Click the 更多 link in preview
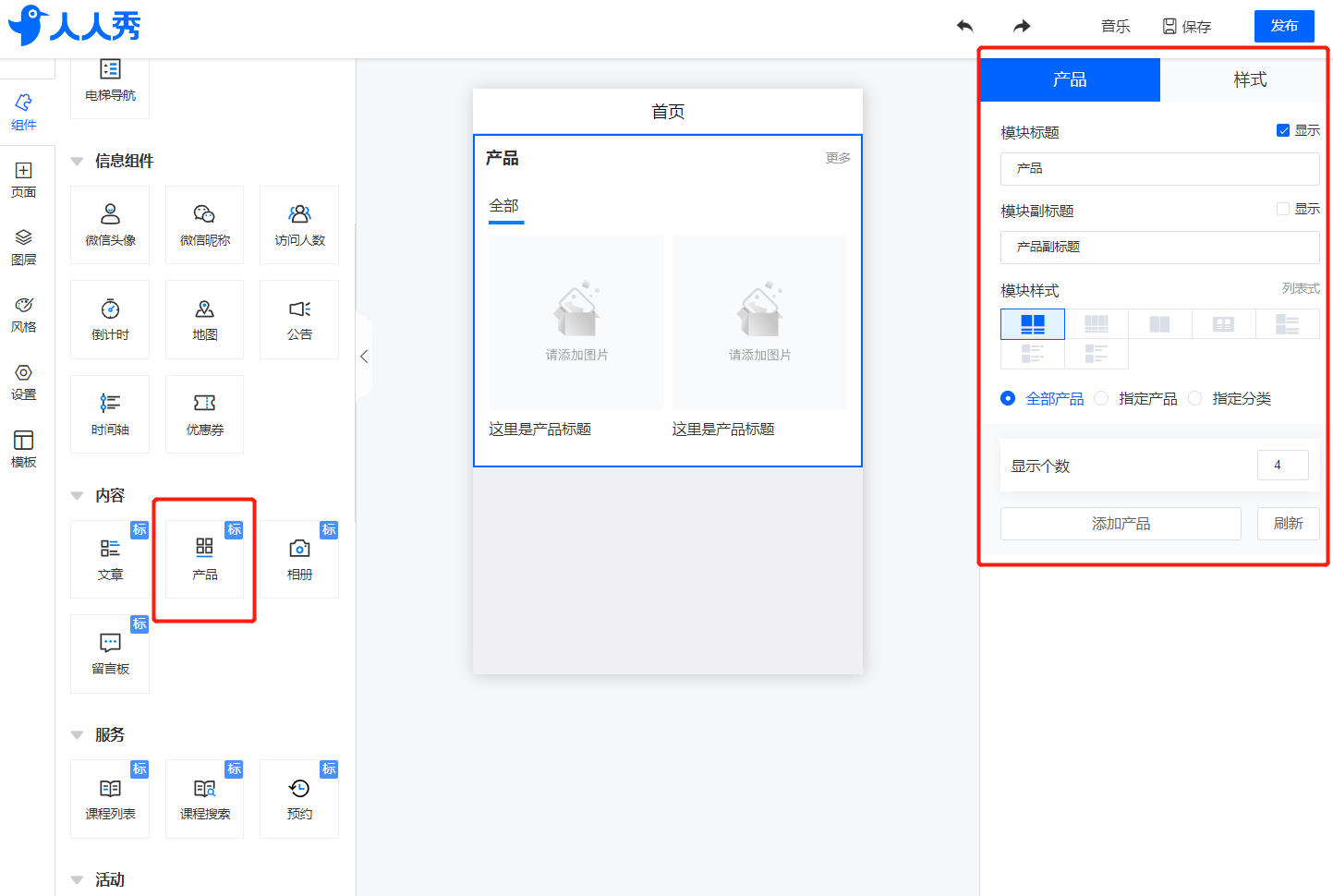Screen dimensions: 1333x896 click(x=838, y=158)
